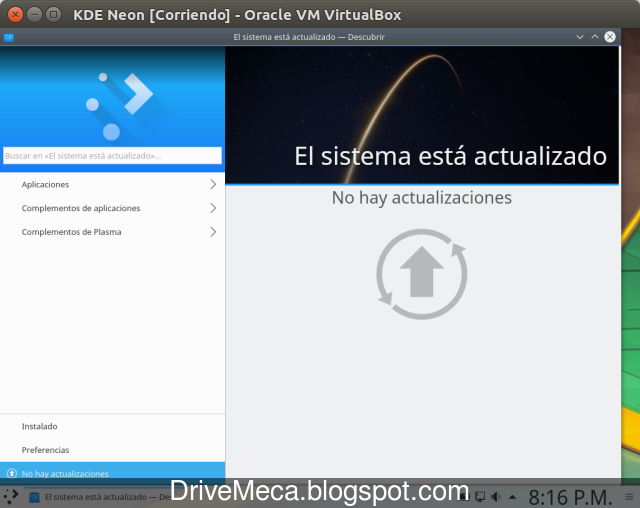
Task: Click the update arrow icon beside No hay actualizaciones
Action: click(12, 473)
